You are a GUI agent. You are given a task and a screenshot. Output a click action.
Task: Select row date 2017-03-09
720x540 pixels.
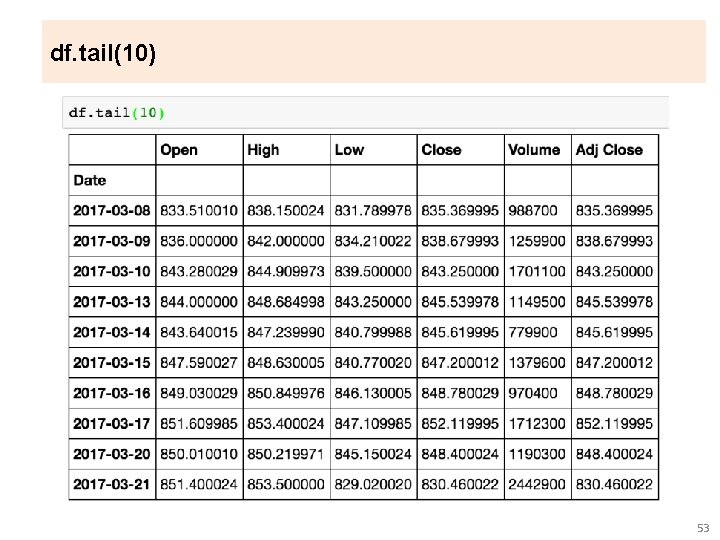pyautogui.click(x=112, y=241)
